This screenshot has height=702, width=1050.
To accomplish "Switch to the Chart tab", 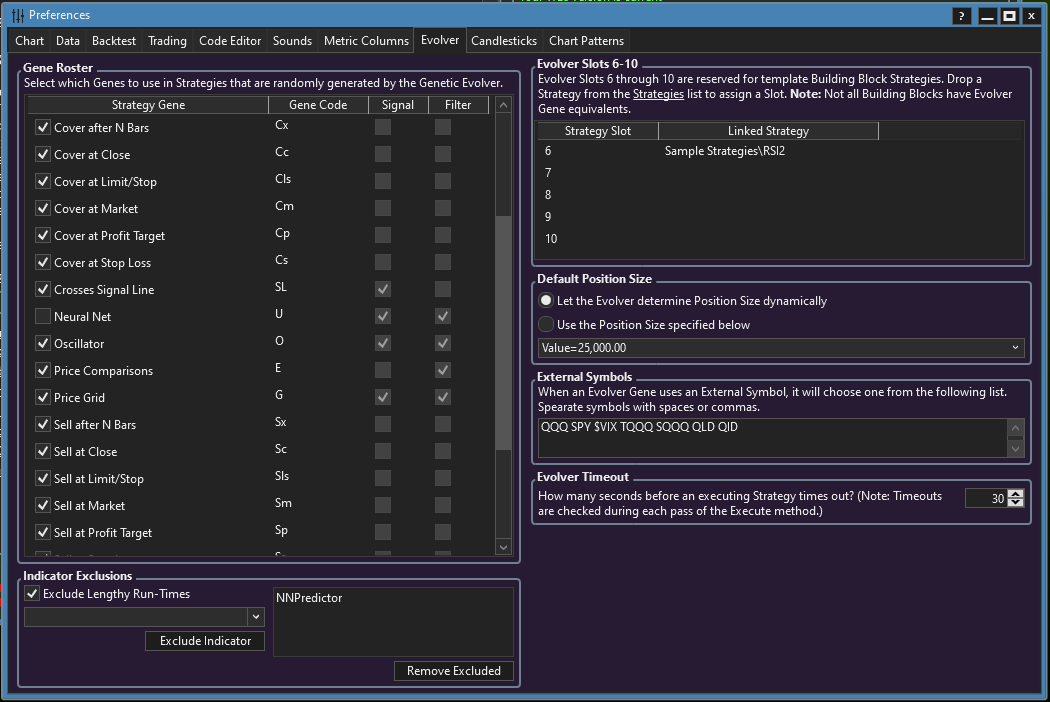I will tap(29, 41).
